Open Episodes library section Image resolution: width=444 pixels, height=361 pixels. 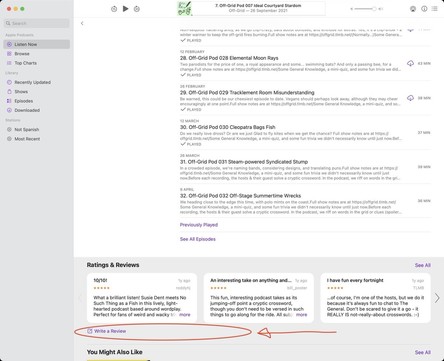(23, 101)
